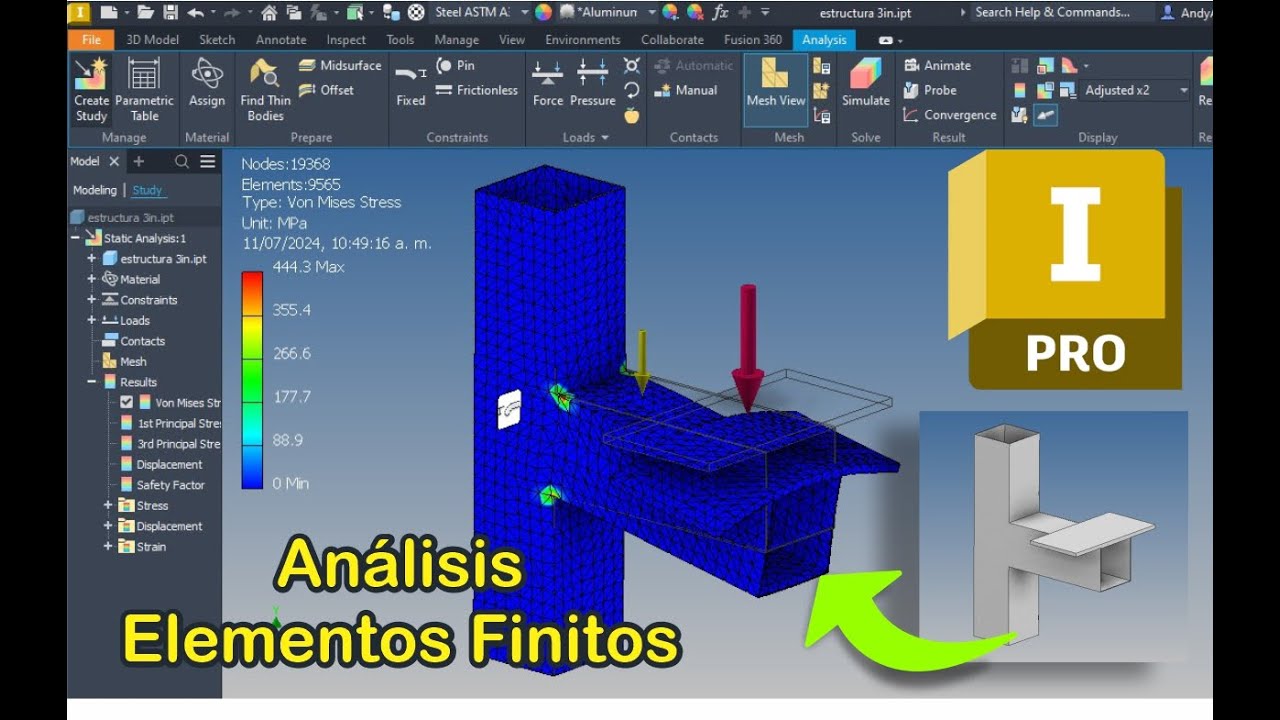The height and width of the screenshot is (720, 1280).
Task: Click the Nodes:19368 text
Action: (286, 164)
